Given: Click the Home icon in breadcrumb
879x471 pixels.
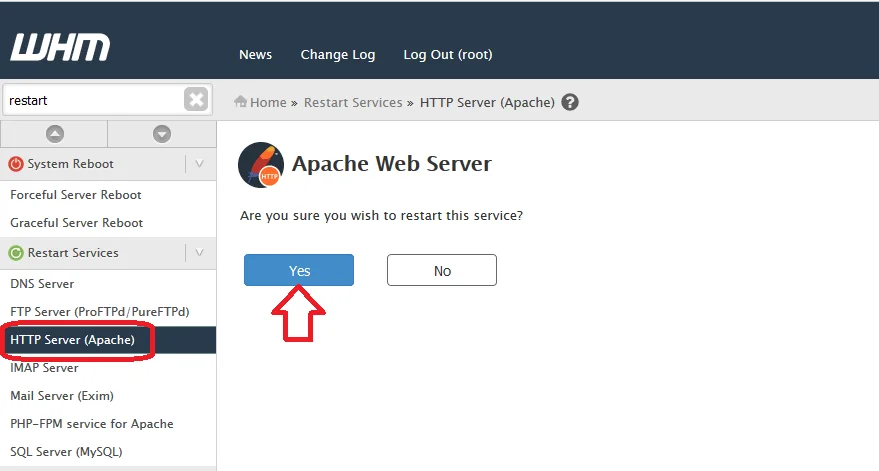Looking at the screenshot, I should pyautogui.click(x=240, y=102).
